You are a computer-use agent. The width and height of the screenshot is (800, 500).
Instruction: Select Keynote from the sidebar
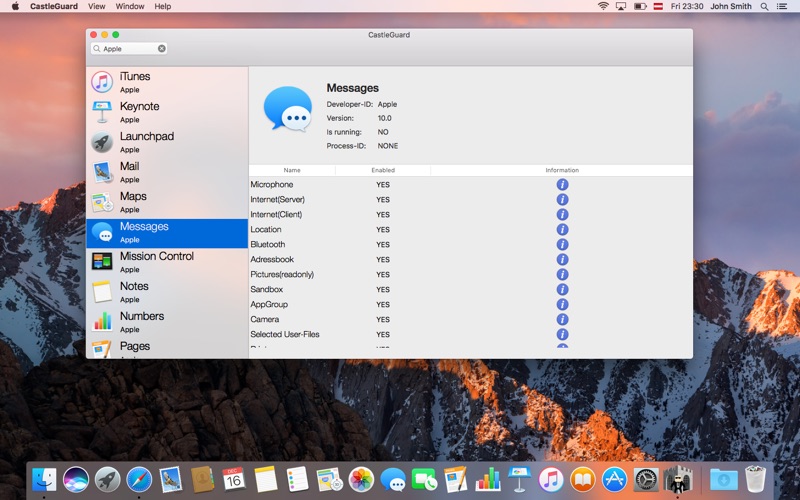[x=167, y=112]
